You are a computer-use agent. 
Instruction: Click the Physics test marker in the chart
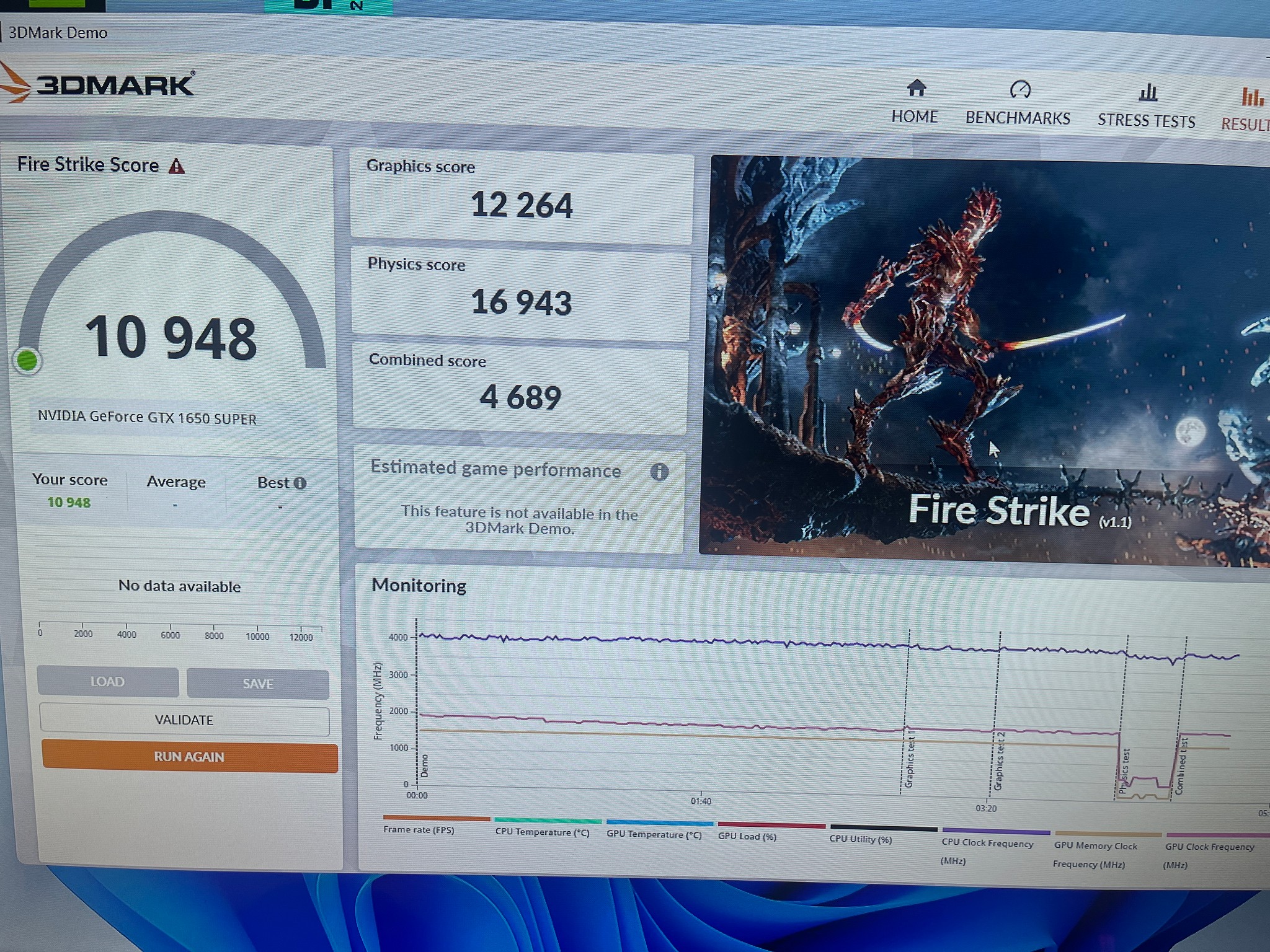pos(1124,771)
